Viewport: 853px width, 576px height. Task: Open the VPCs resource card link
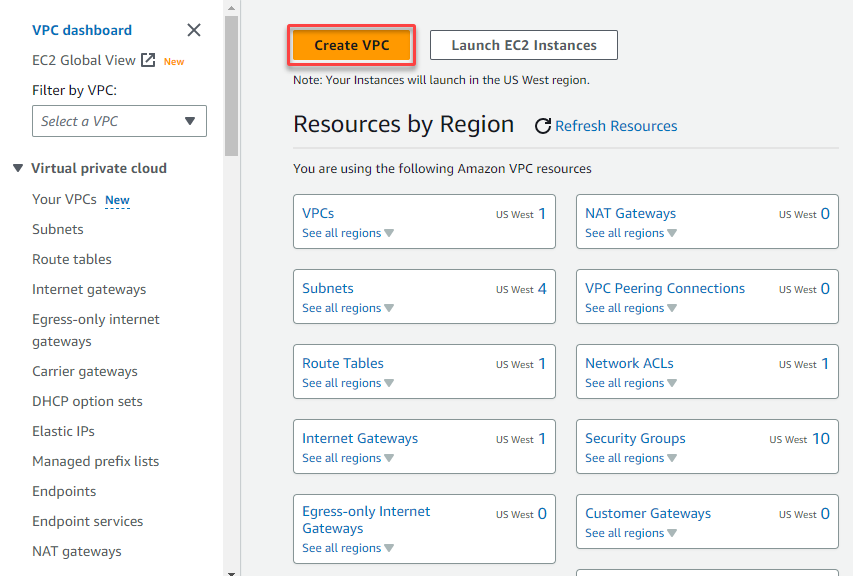click(x=318, y=213)
